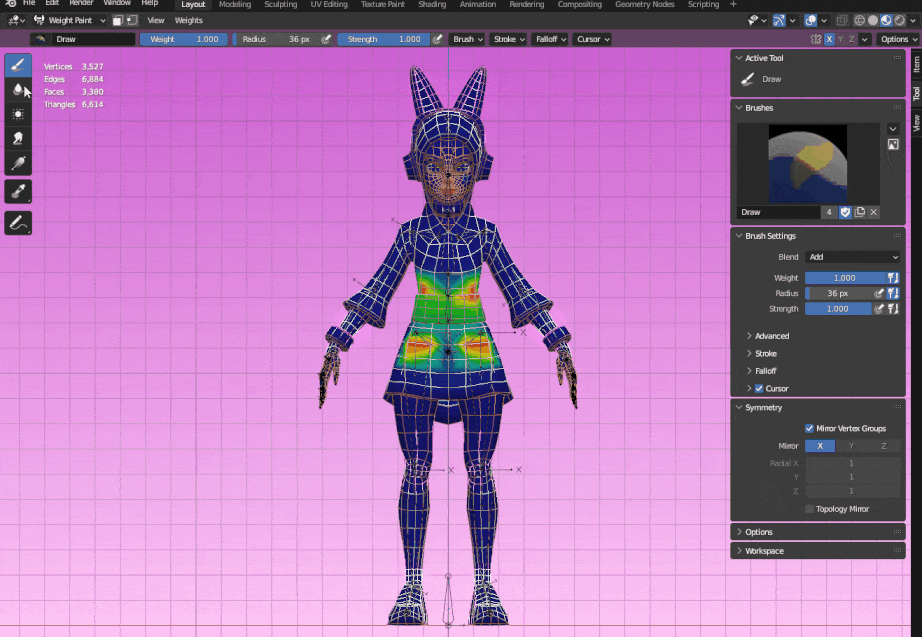Select the Average tool in the toolbar
Viewport: 922px width, 637px height.
tap(18, 114)
